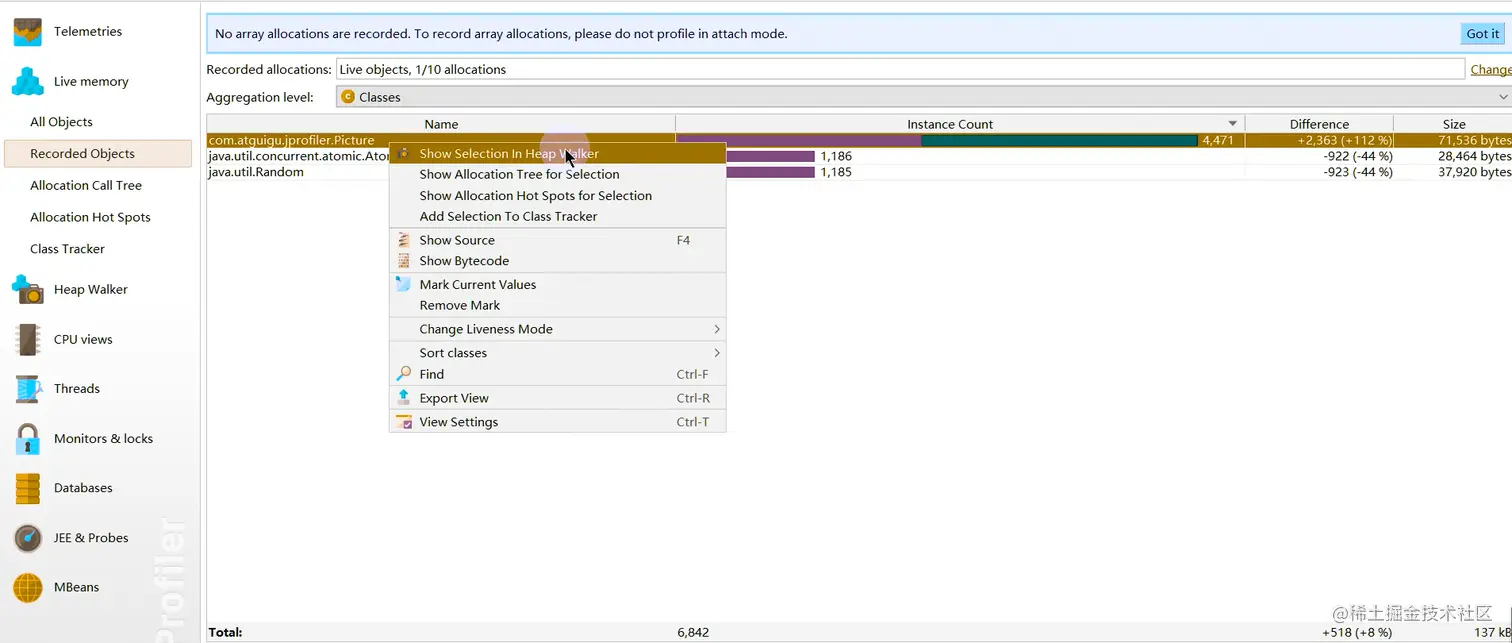Viewport: 1512px width, 643px height.
Task: Click the Picture instance count bar
Action: (x=937, y=140)
